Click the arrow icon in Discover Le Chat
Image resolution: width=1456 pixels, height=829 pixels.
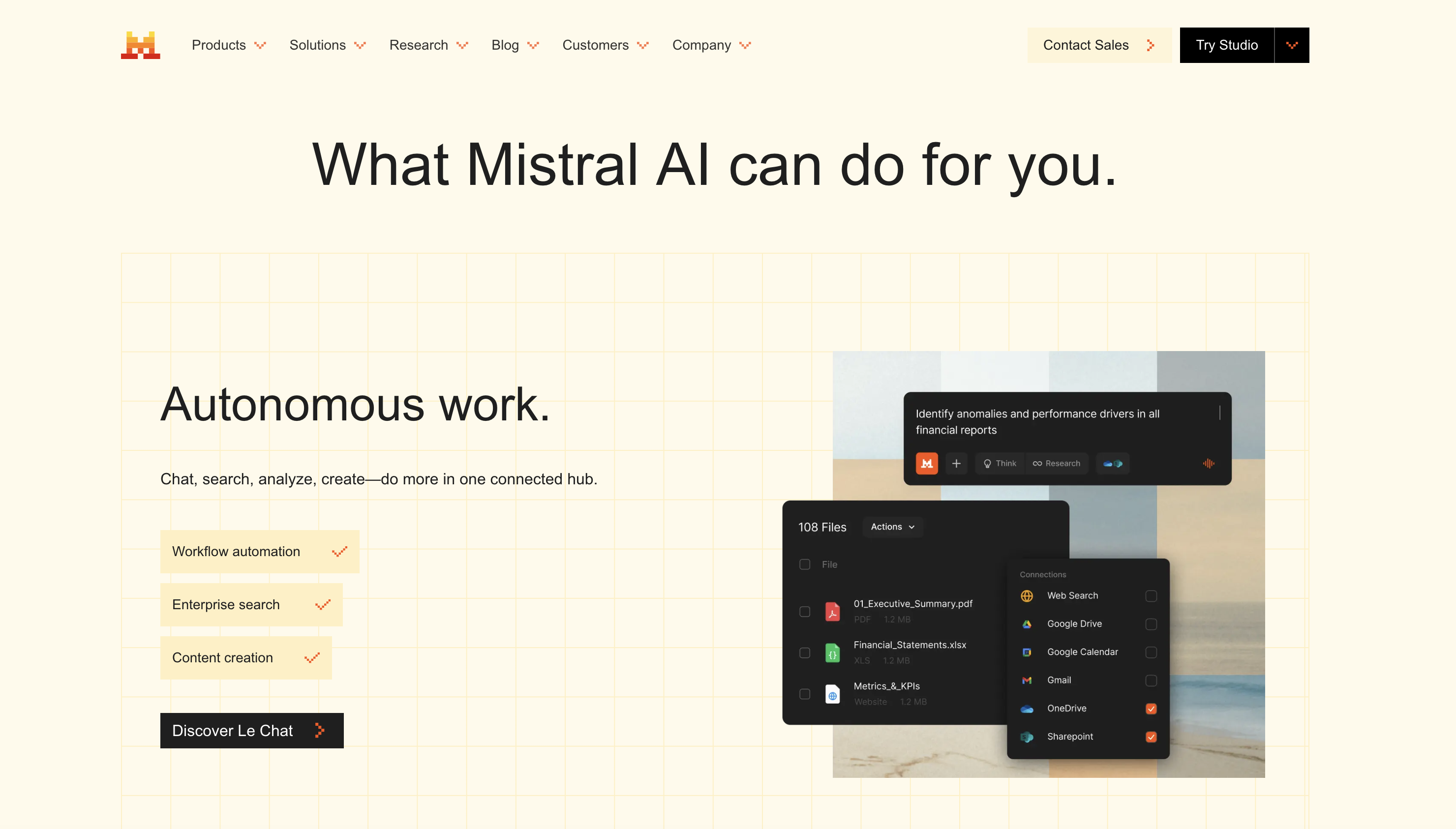tap(319, 730)
